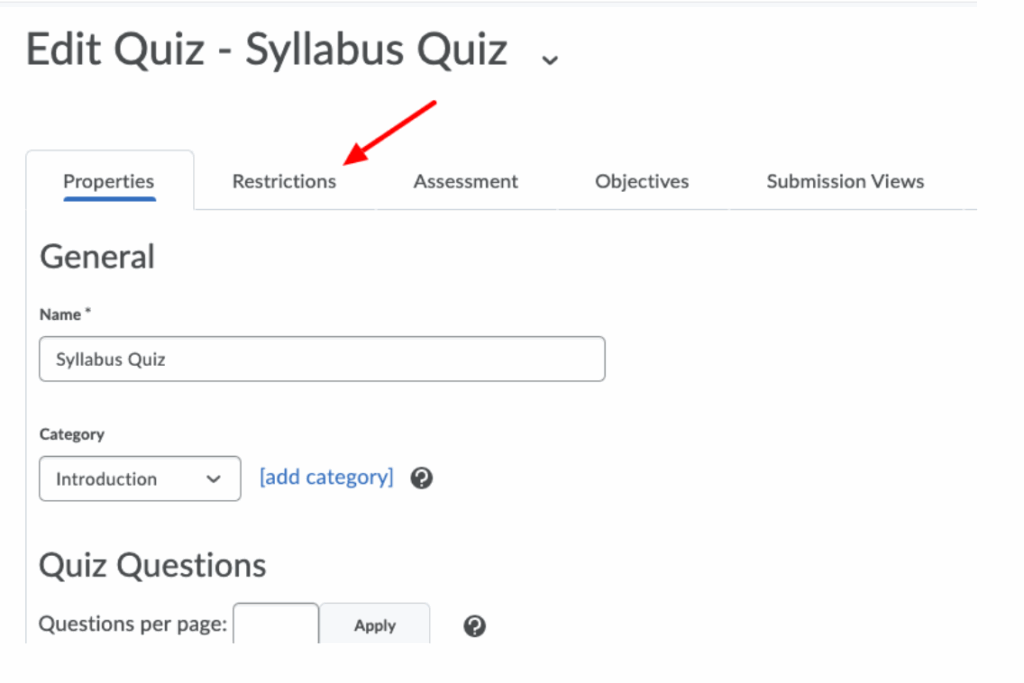1024x683 pixels.
Task: Open help icon beside add category link
Action: pos(422,478)
